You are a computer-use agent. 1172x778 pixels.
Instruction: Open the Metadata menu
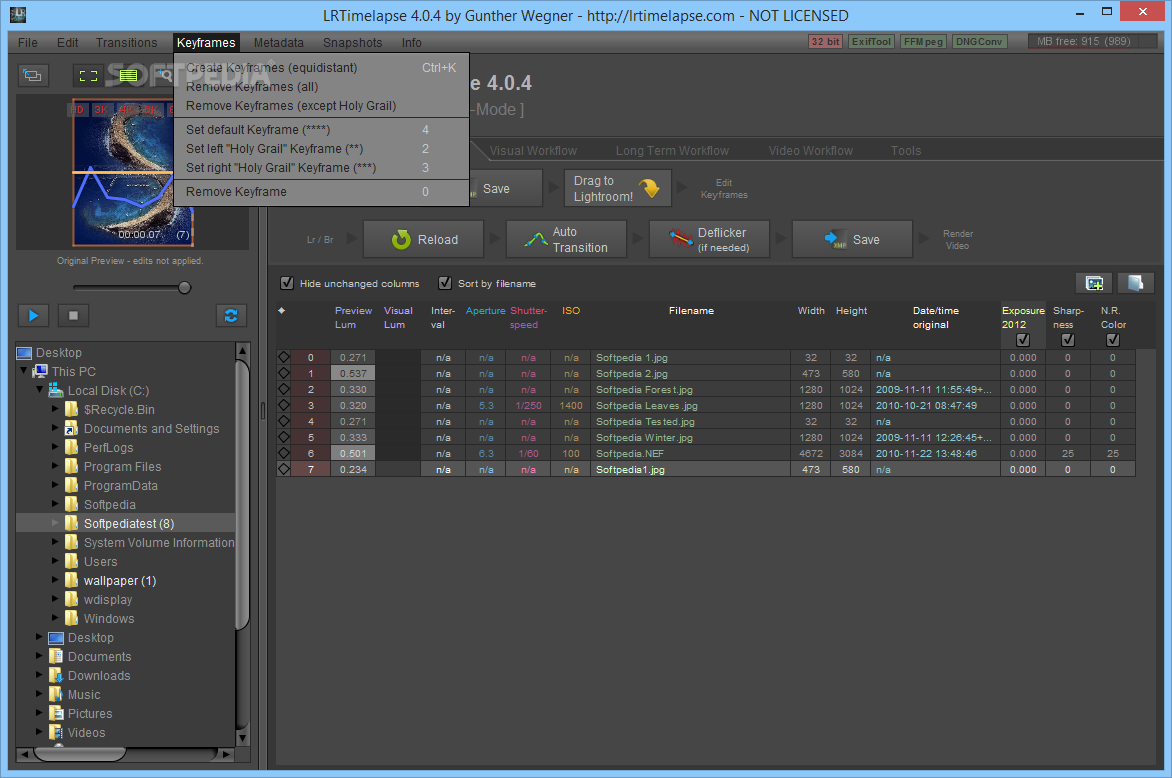point(279,43)
